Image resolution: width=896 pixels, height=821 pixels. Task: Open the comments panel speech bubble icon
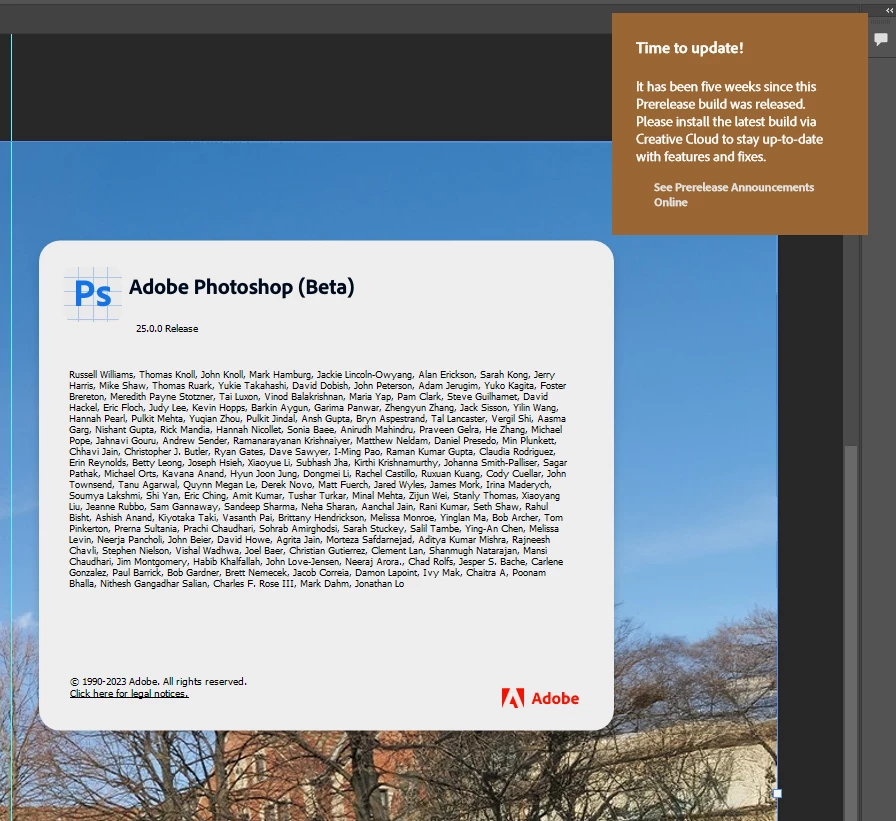881,39
